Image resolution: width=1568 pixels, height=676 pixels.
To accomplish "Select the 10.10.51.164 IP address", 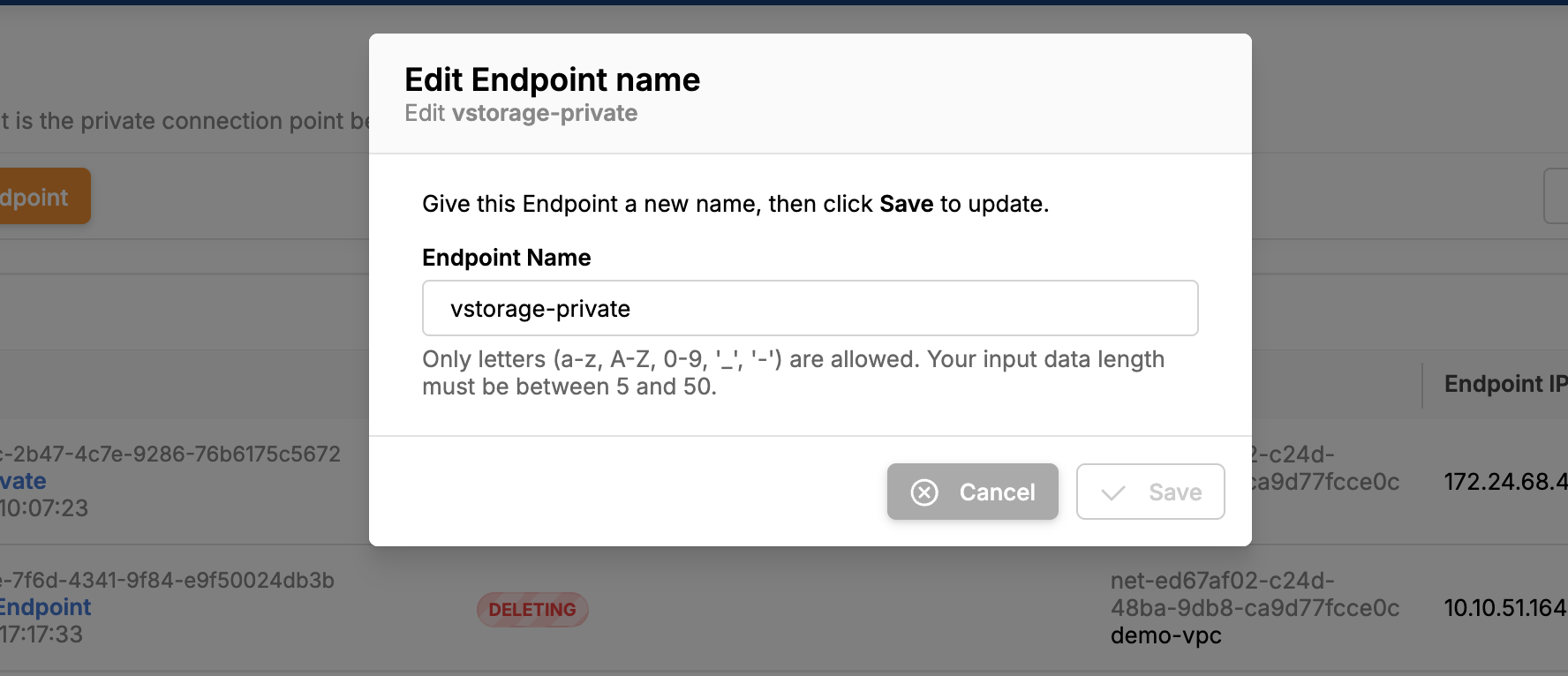I will 1505,608.
